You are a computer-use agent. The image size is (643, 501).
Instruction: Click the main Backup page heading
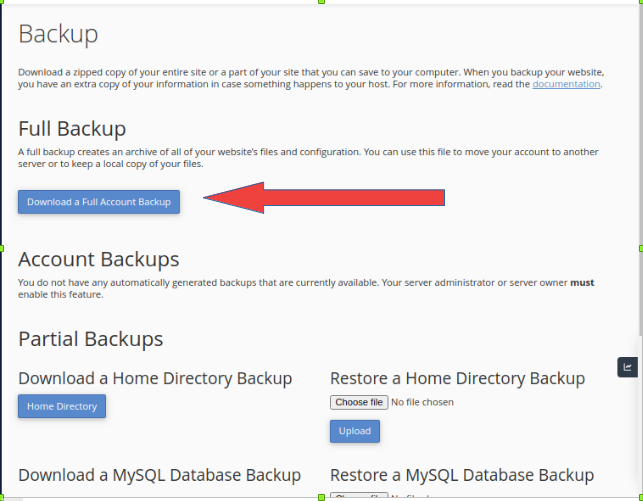click(x=58, y=34)
